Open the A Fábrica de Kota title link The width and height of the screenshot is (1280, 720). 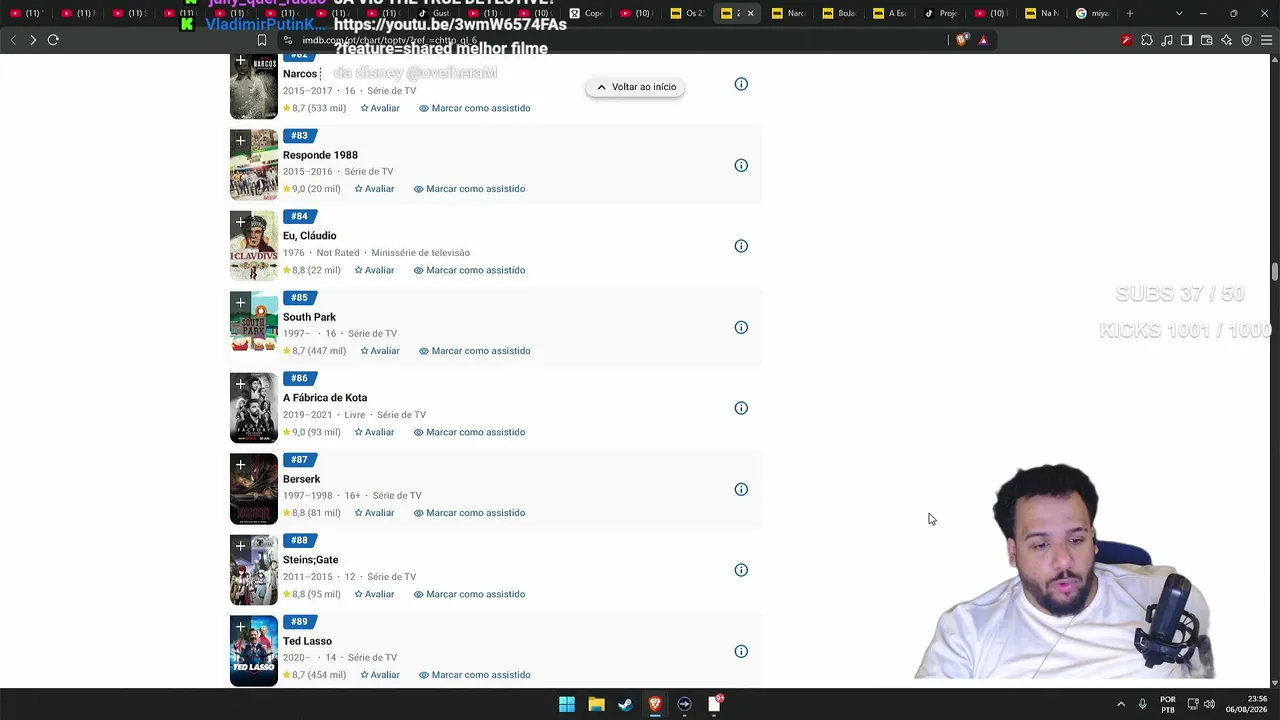point(325,398)
